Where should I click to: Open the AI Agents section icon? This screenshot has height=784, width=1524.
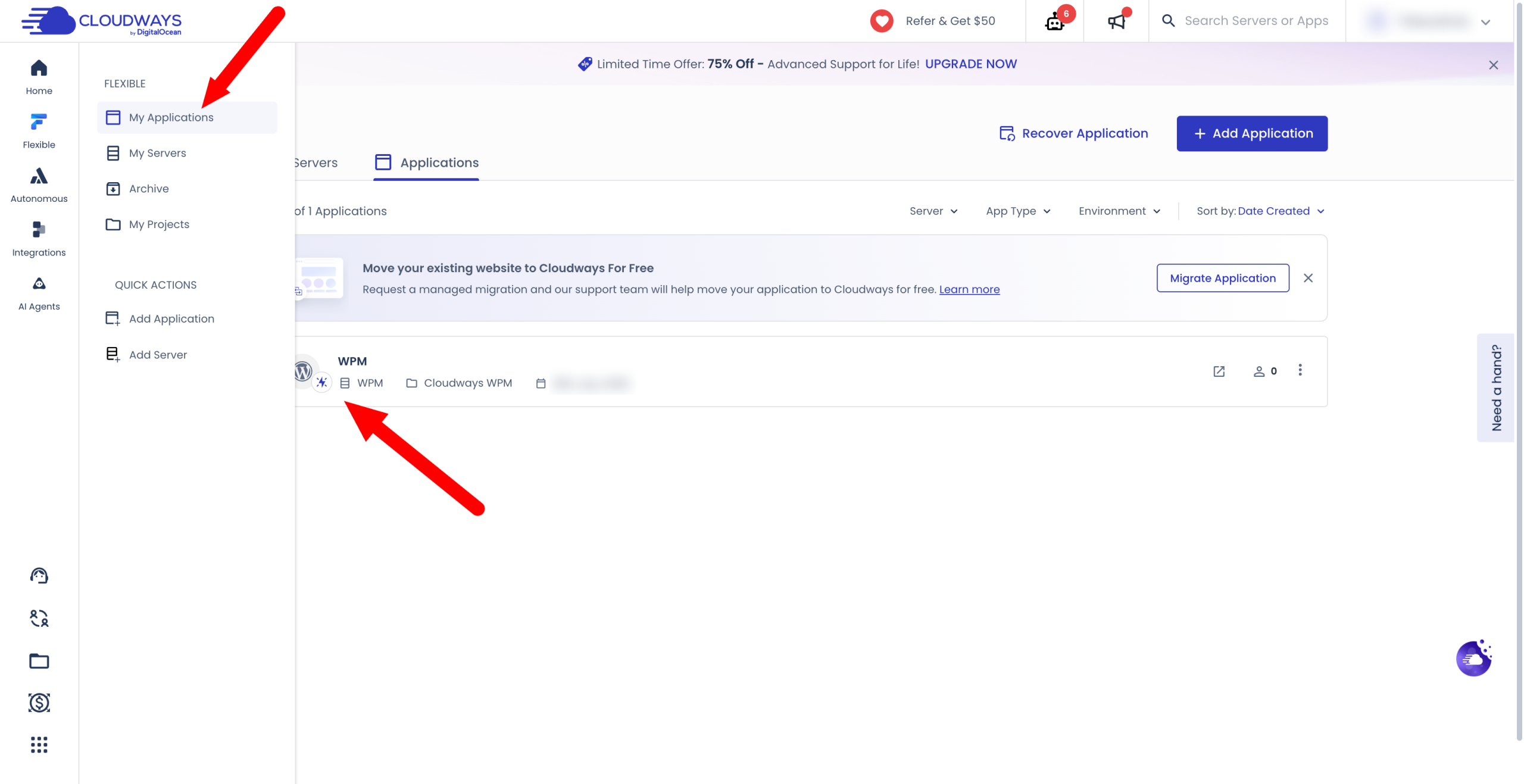click(x=39, y=283)
